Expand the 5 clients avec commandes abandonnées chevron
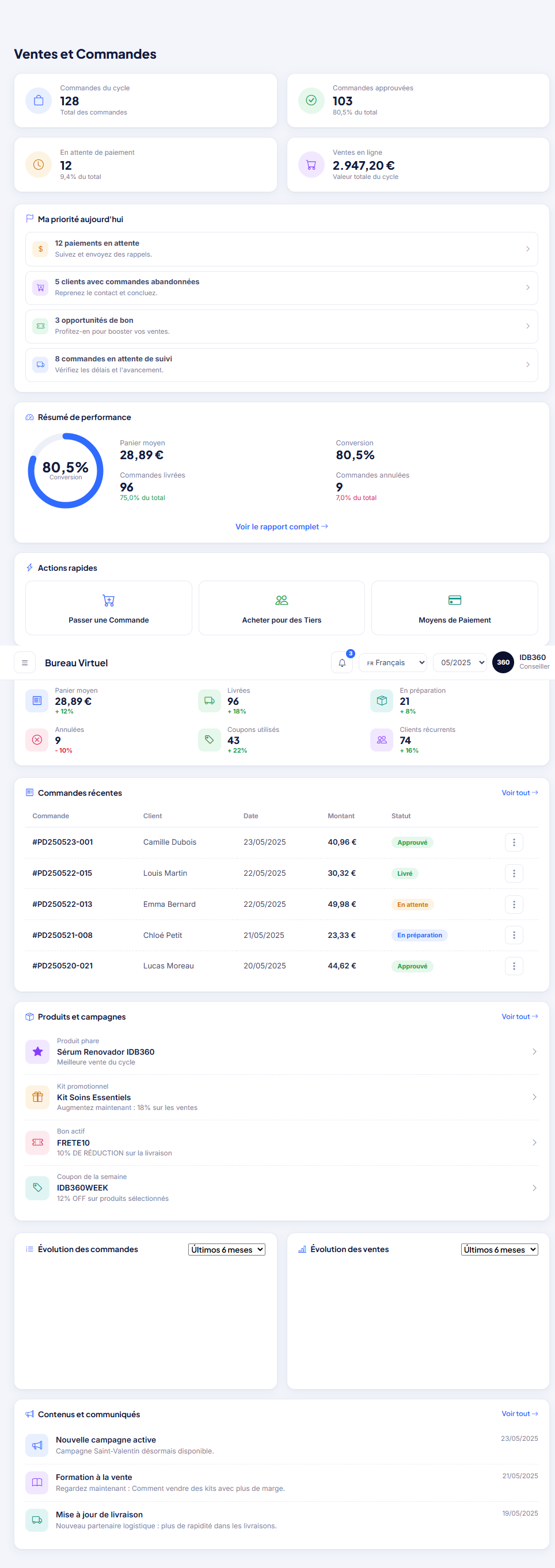 [x=527, y=287]
